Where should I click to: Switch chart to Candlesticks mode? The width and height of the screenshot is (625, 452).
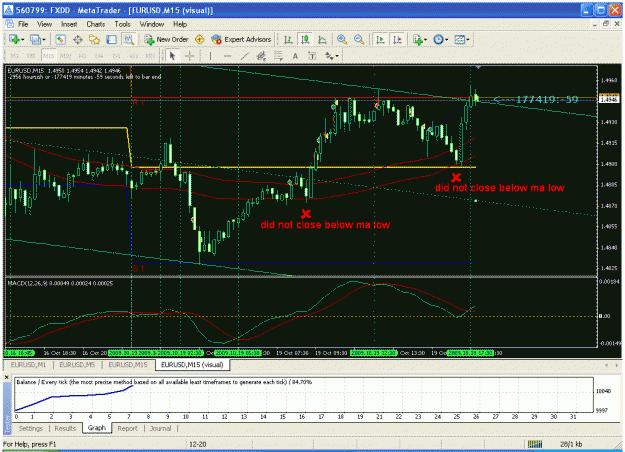pyautogui.click(x=305, y=39)
